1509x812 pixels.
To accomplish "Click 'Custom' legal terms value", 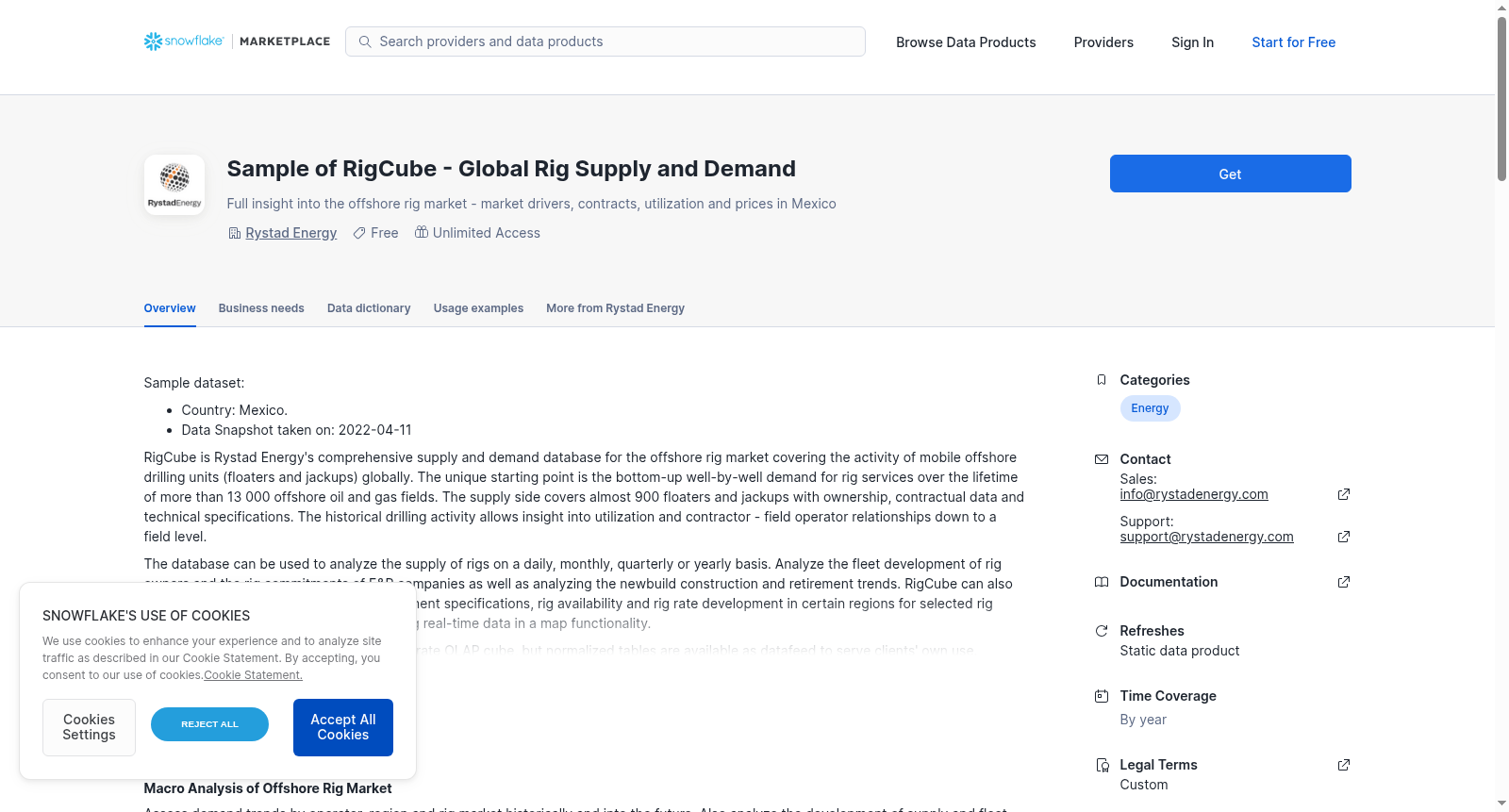I will coord(1144,785).
